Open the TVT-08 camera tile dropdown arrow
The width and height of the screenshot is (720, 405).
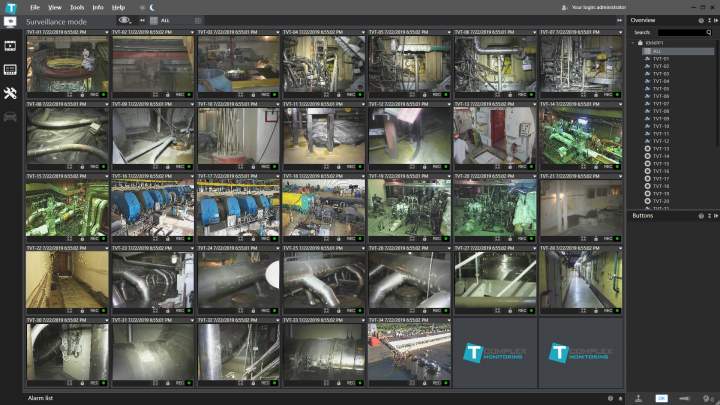coord(107,105)
